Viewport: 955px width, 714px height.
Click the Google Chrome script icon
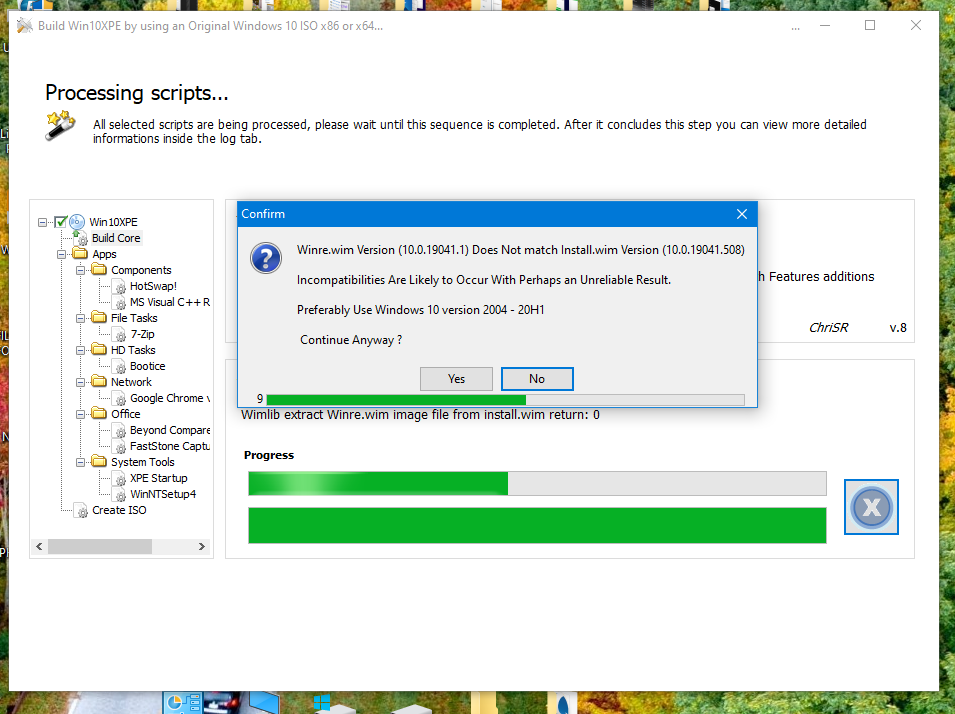[x=120, y=398]
